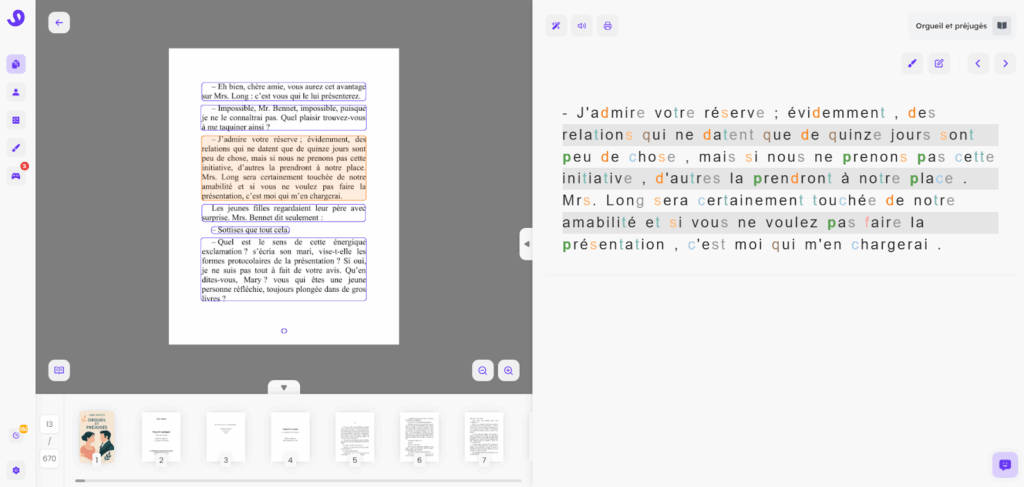Screen dimensions: 1024x487
Task: Open the games controller icon in sidebar
Action: (x=16, y=176)
